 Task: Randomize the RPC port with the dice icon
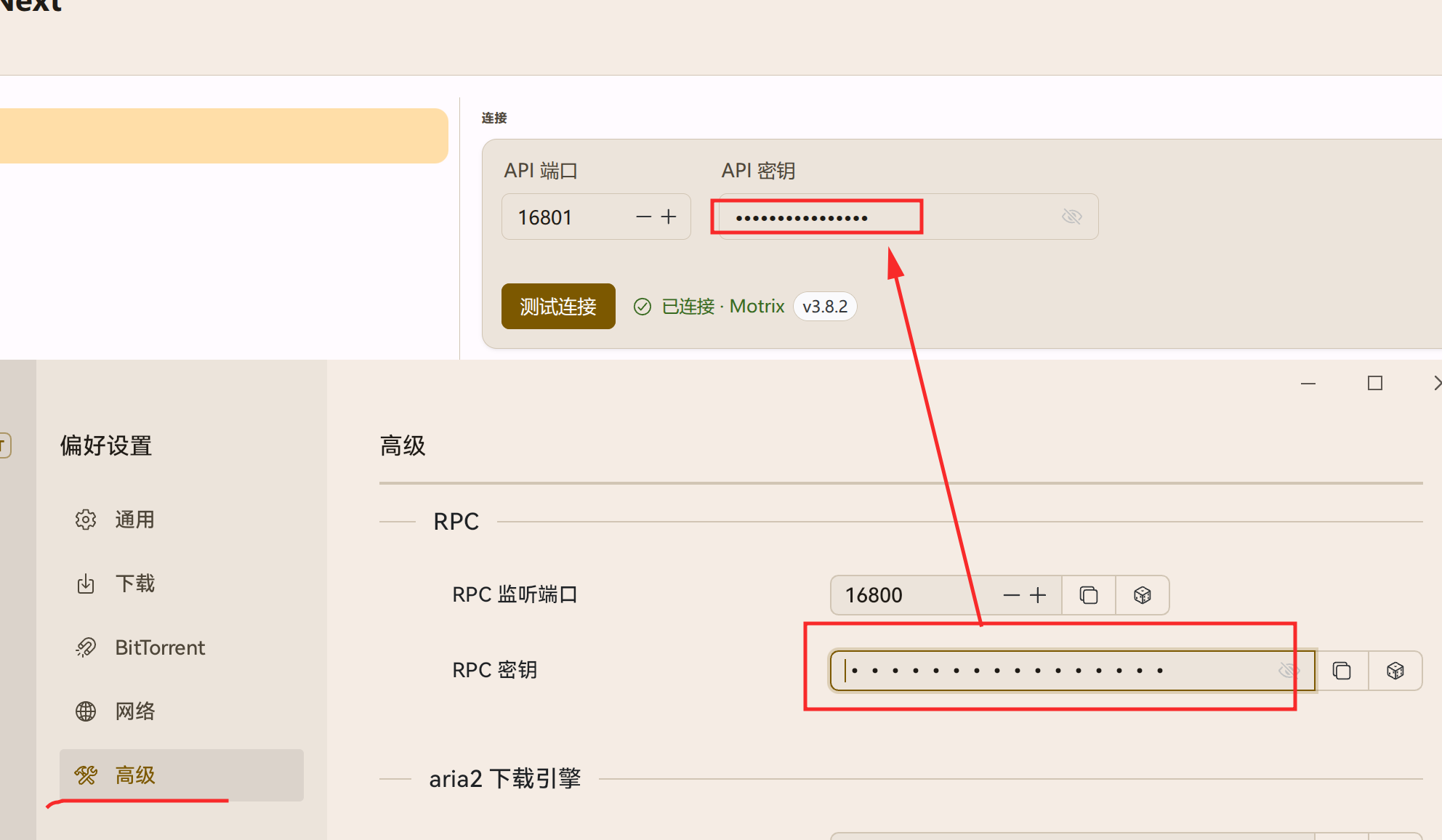1142,594
